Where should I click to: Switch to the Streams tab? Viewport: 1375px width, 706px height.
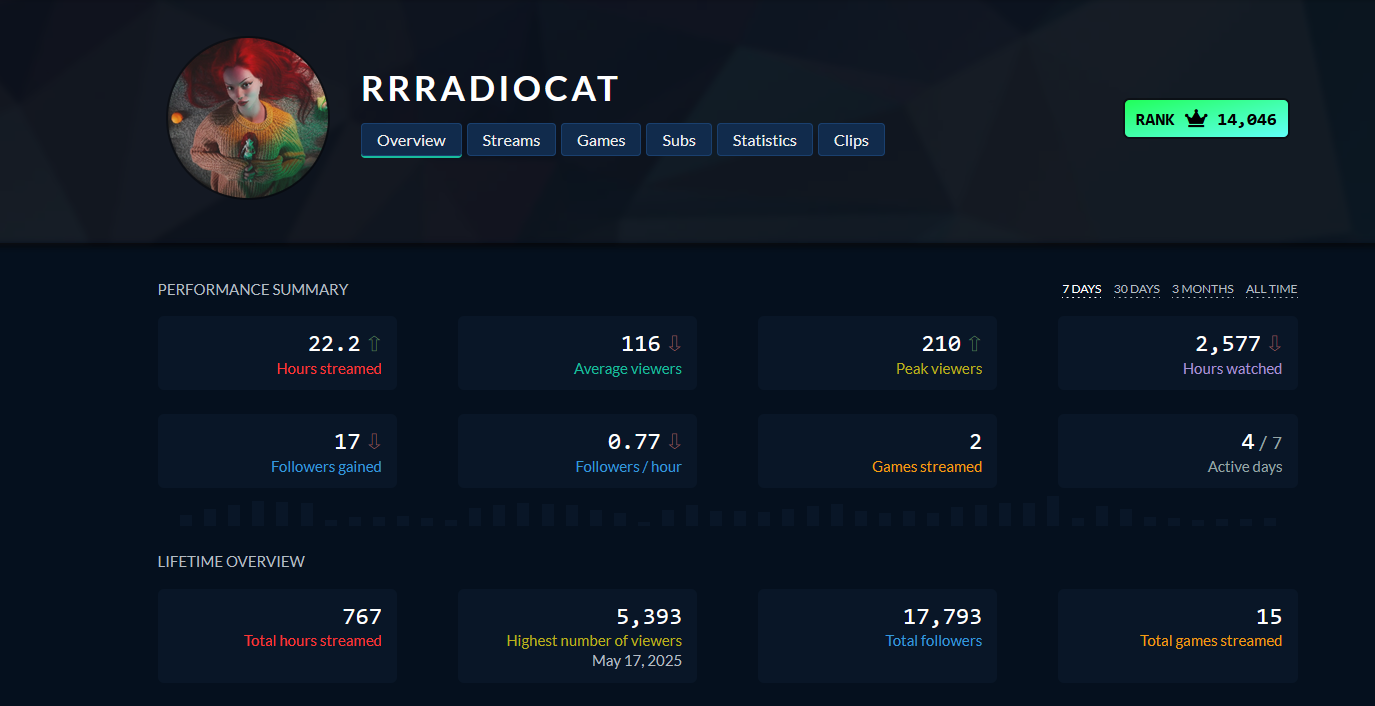point(511,140)
